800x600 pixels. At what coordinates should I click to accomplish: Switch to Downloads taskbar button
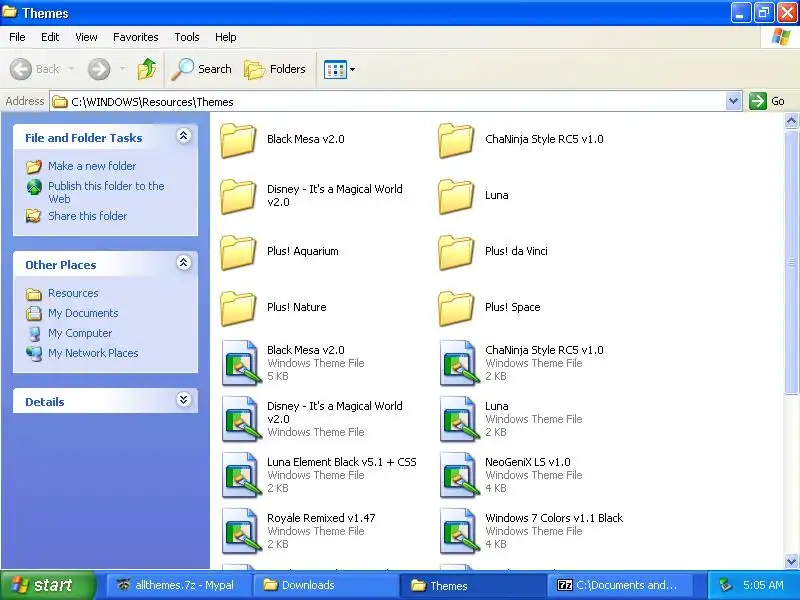(x=326, y=585)
